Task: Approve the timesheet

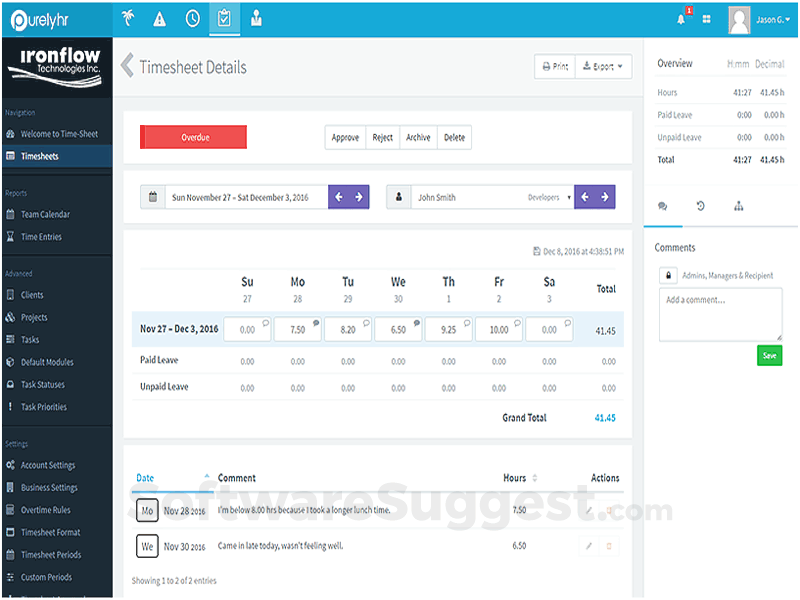Action: pyautogui.click(x=345, y=137)
